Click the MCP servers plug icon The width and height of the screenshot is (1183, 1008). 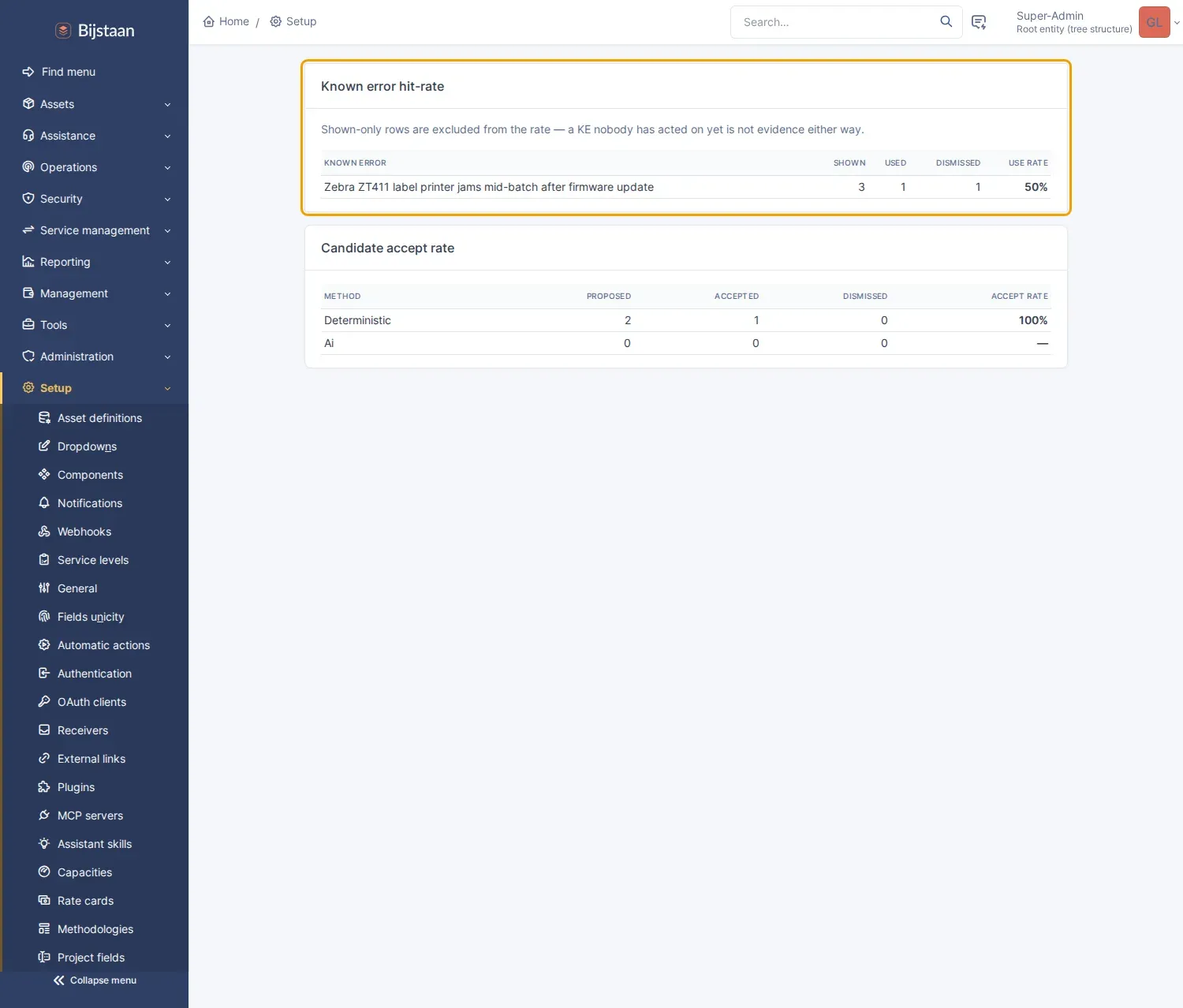[x=44, y=816]
